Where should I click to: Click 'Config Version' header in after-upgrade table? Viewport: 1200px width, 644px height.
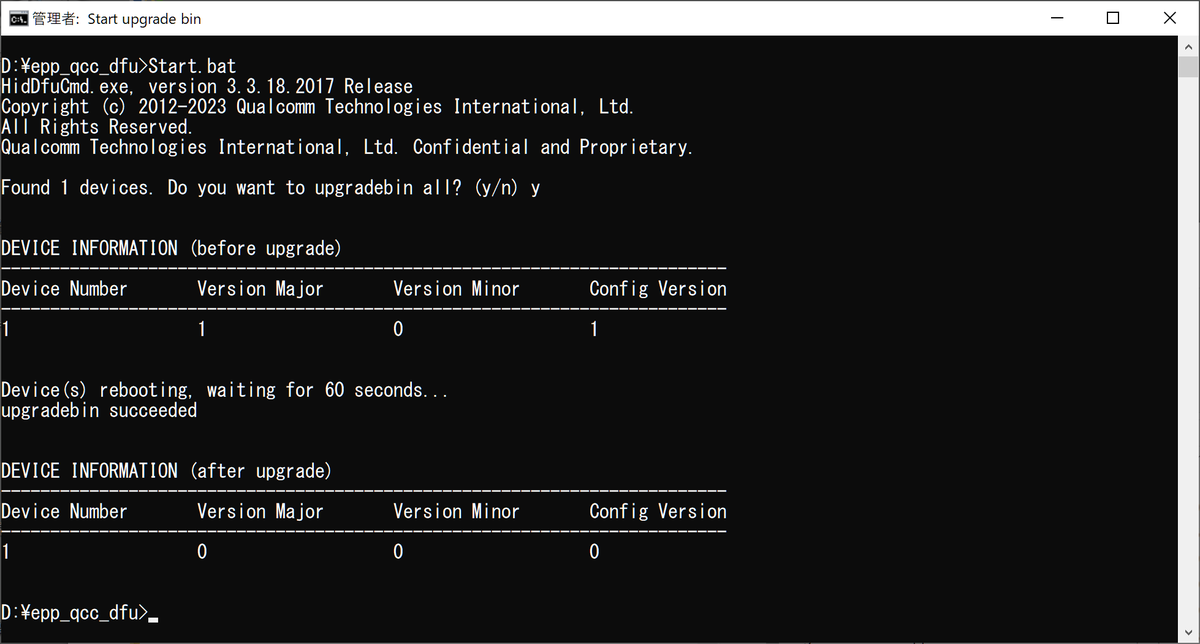(658, 512)
